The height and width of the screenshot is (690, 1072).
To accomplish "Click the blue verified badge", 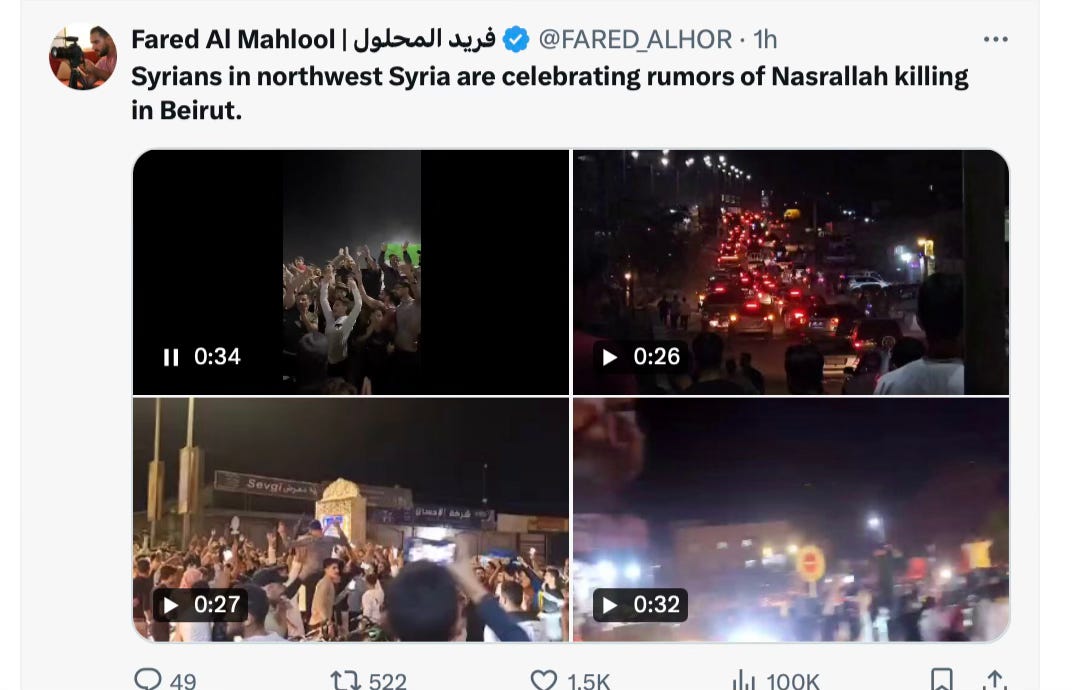I will (x=515, y=40).
